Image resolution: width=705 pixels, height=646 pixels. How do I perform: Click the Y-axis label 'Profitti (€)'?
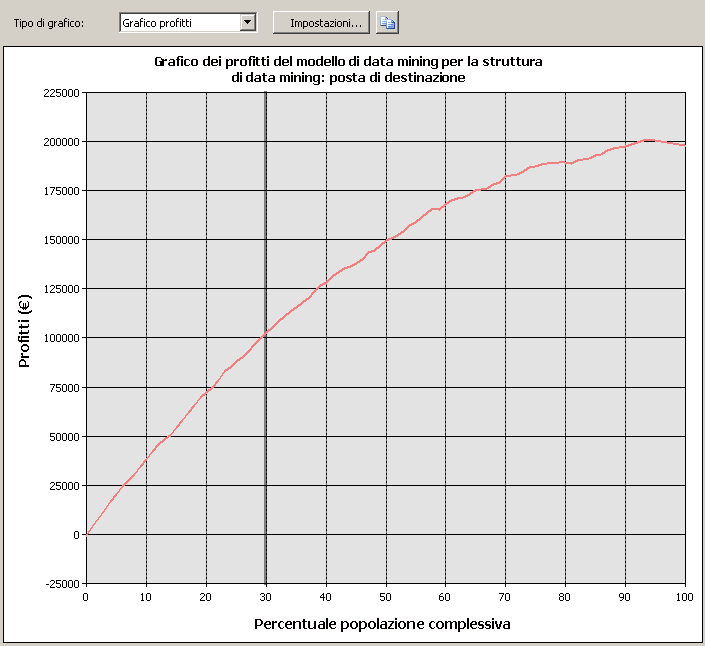coord(24,331)
